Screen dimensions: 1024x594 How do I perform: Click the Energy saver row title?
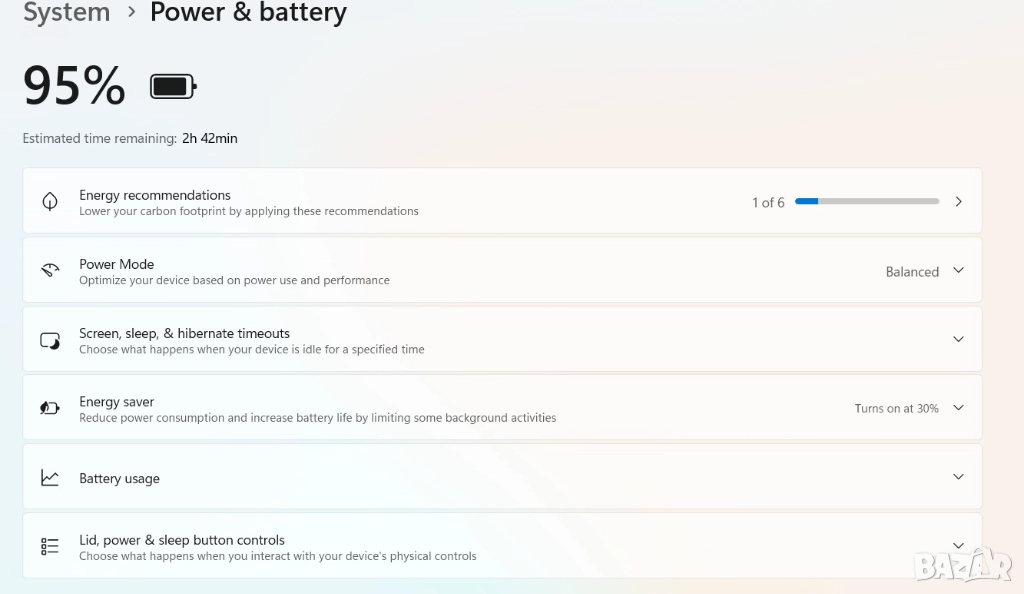[116, 402]
